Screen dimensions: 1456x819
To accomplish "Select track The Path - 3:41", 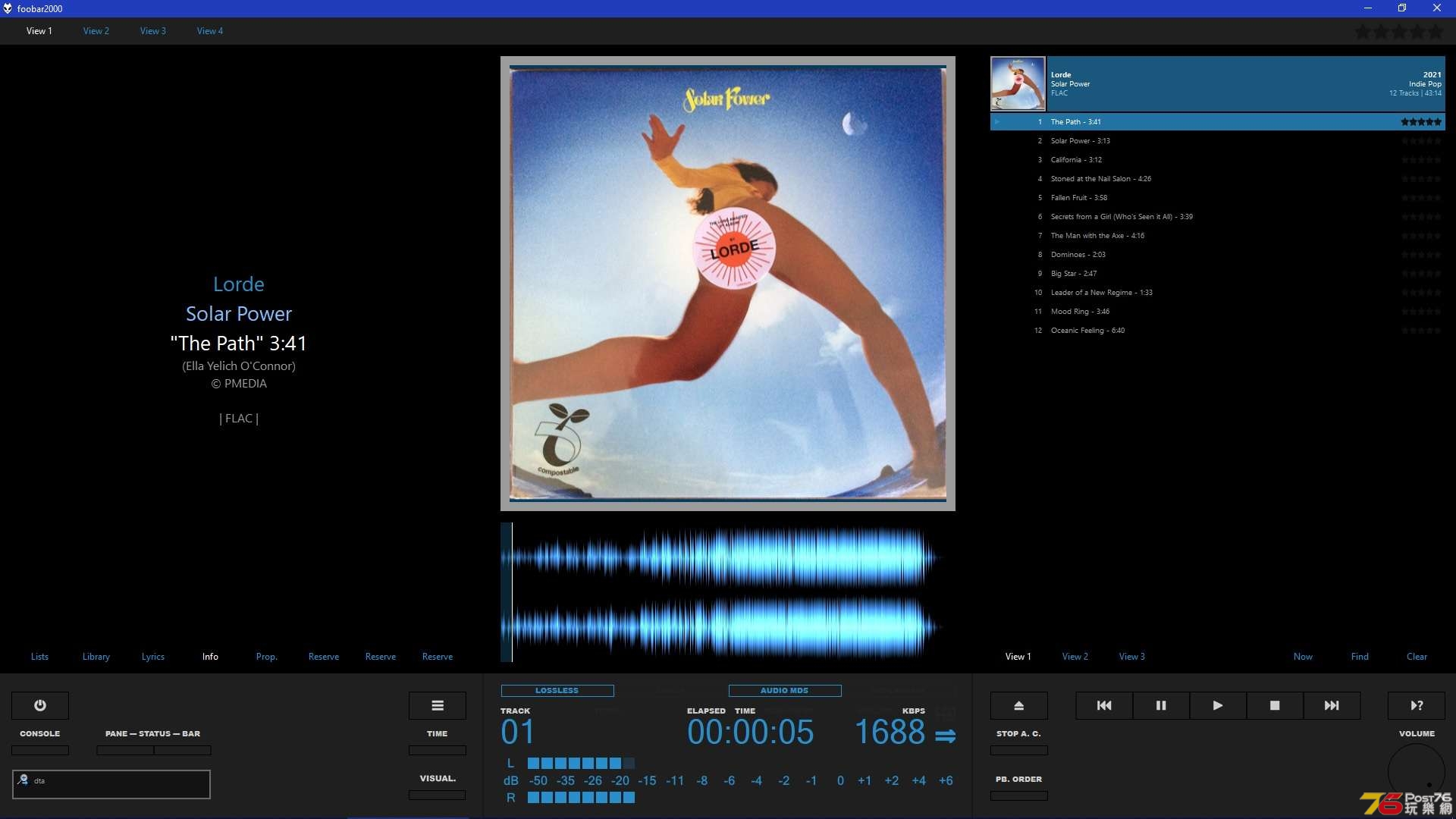I will (1218, 121).
